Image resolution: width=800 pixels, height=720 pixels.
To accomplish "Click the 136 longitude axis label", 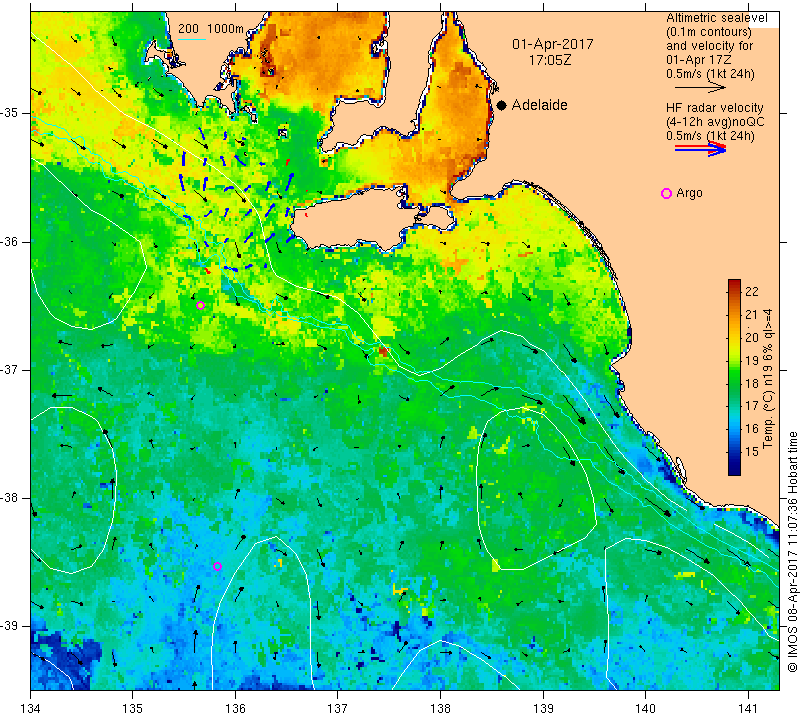I will pos(235,709).
